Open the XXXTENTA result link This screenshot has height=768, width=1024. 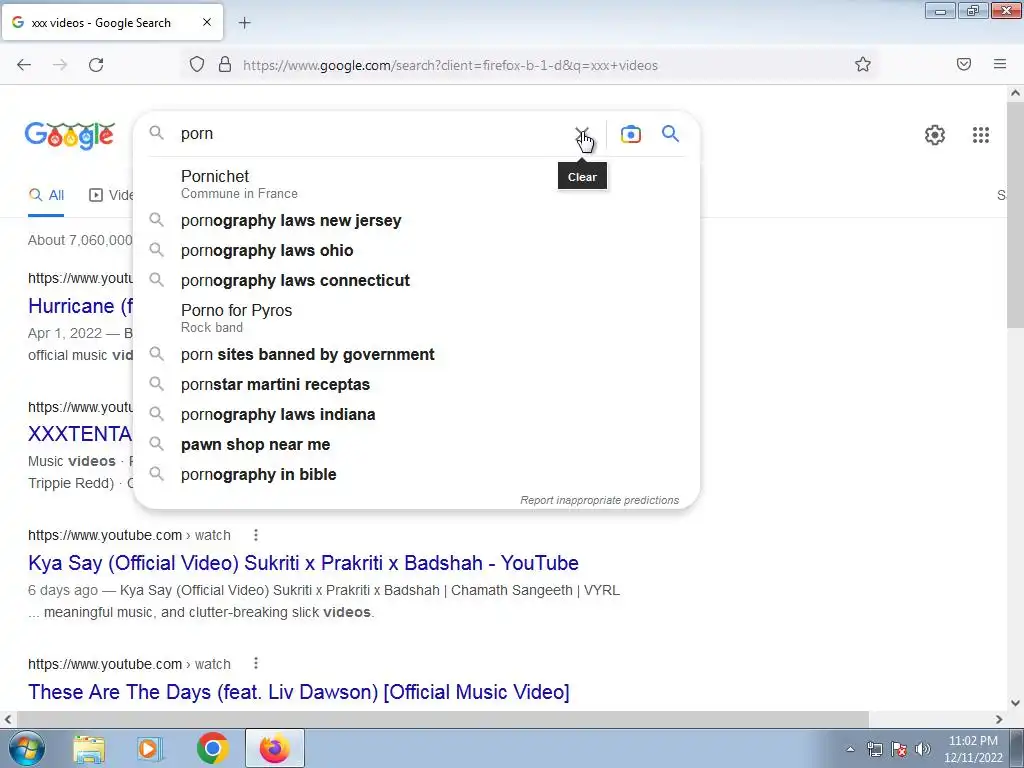pos(80,434)
